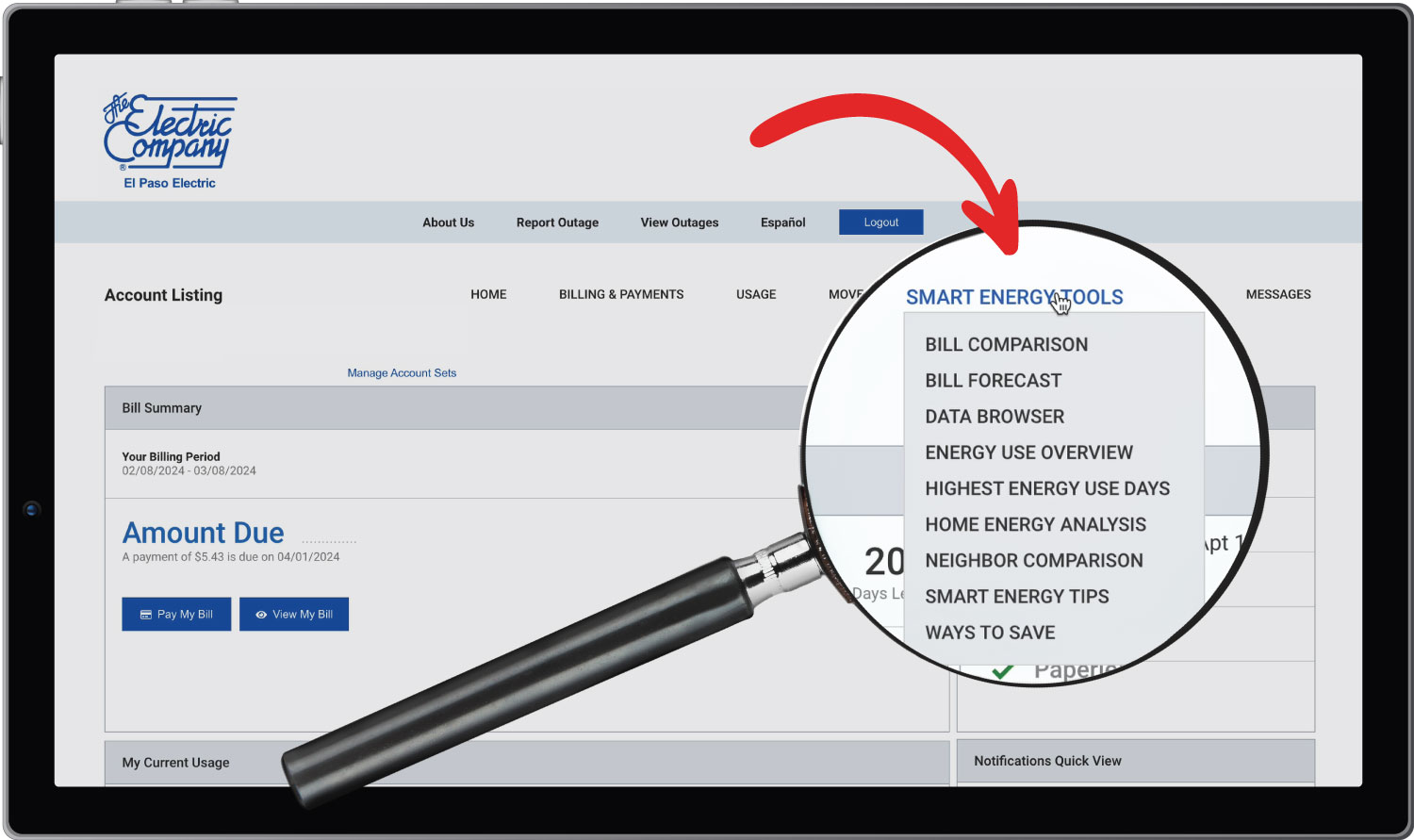Click the Account Listing heading
This screenshot has width=1414, height=840.
163,294
